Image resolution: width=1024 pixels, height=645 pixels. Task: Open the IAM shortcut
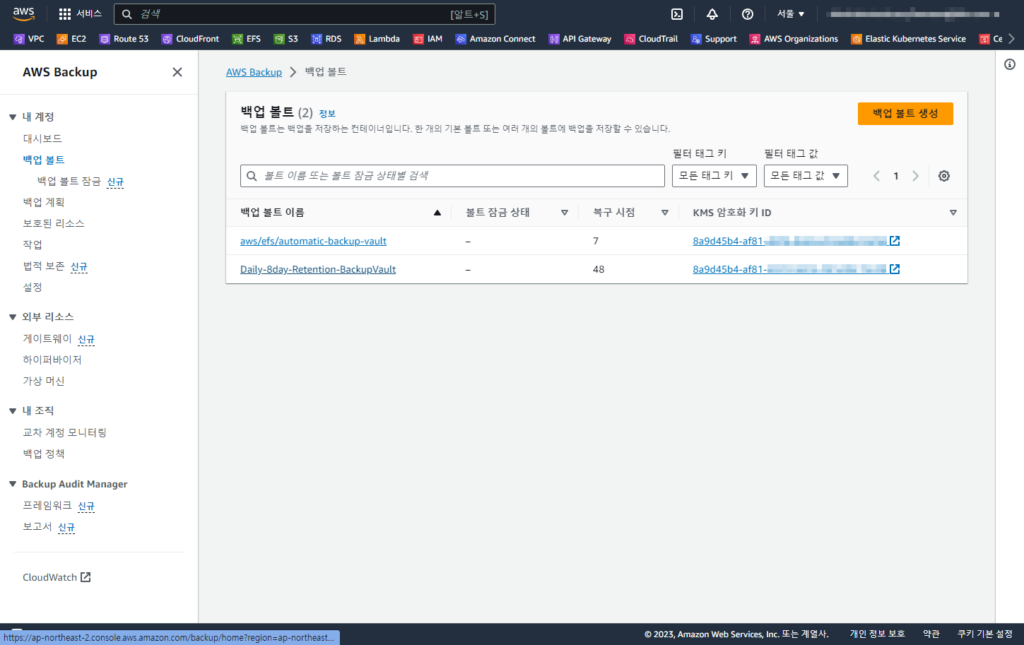[x=428, y=39]
